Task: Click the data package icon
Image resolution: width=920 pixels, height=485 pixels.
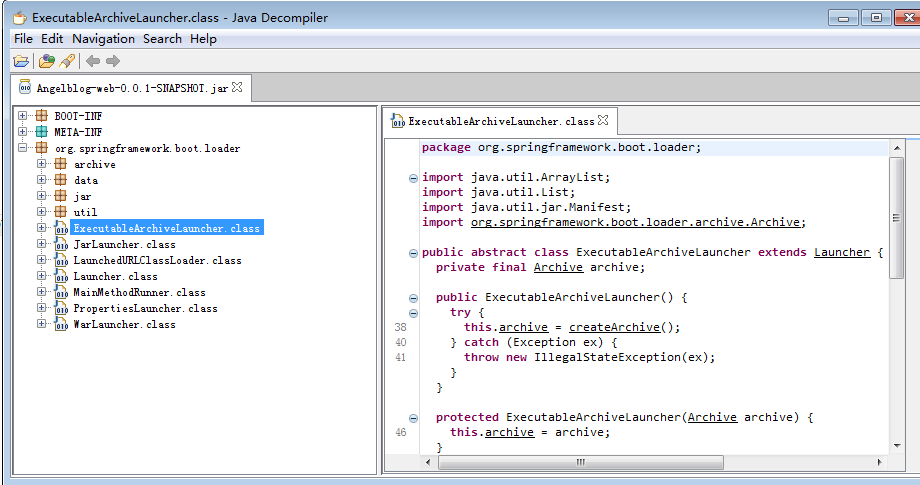Action: click(x=61, y=179)
